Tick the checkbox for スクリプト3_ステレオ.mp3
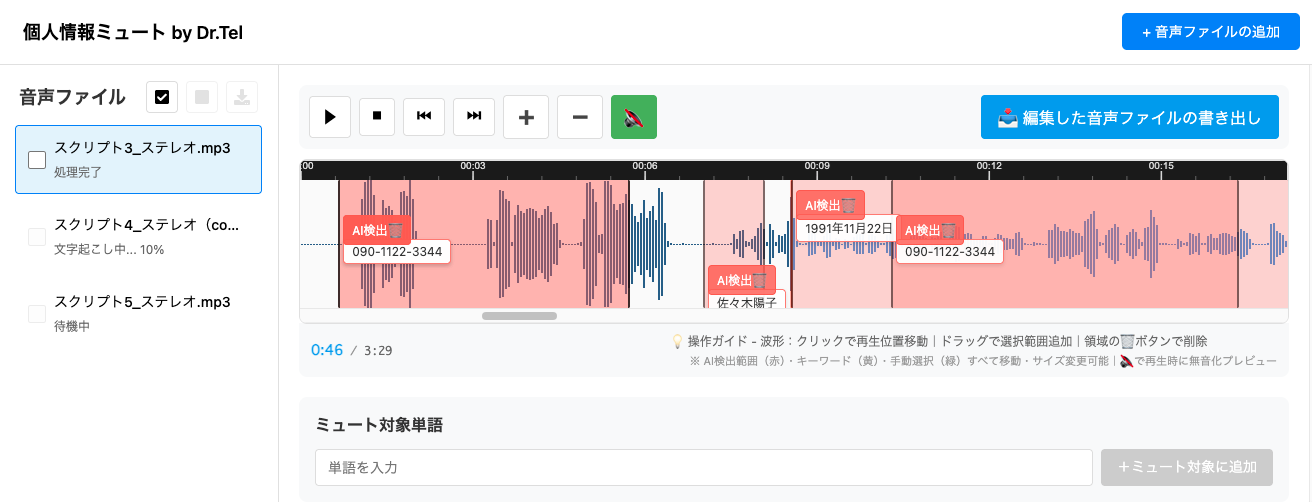Viewport: 1312px width, 502px height. click(37, 160)
